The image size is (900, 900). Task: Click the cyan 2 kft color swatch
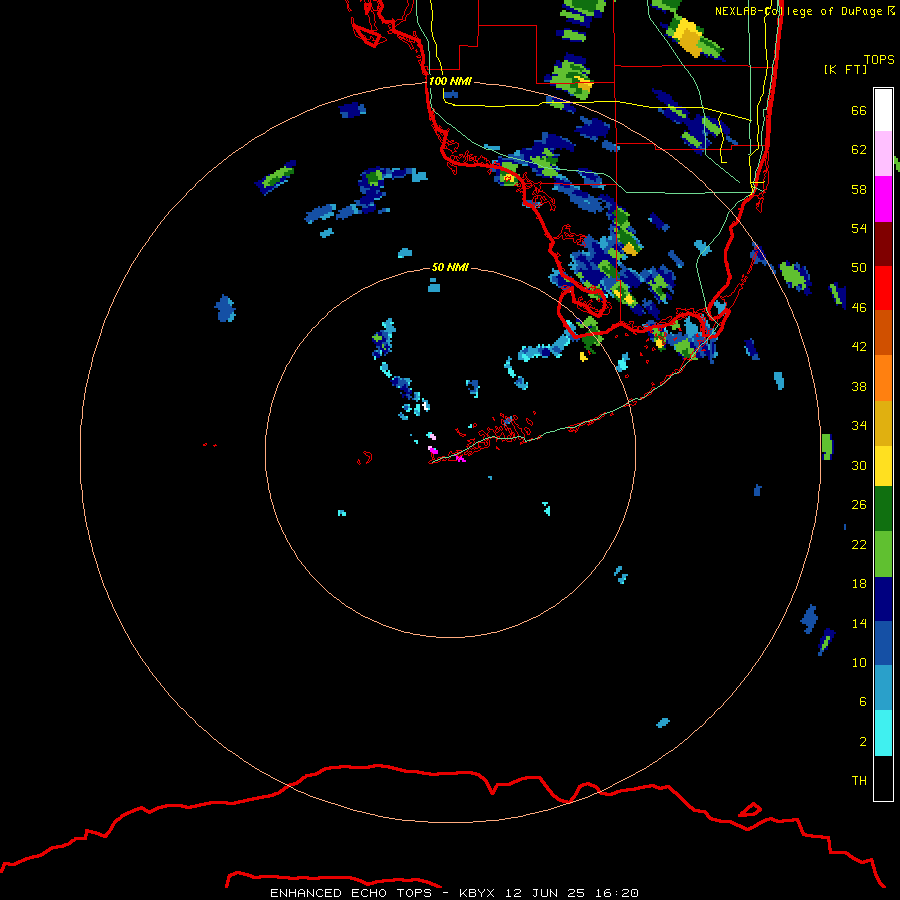tap(883, 733)
